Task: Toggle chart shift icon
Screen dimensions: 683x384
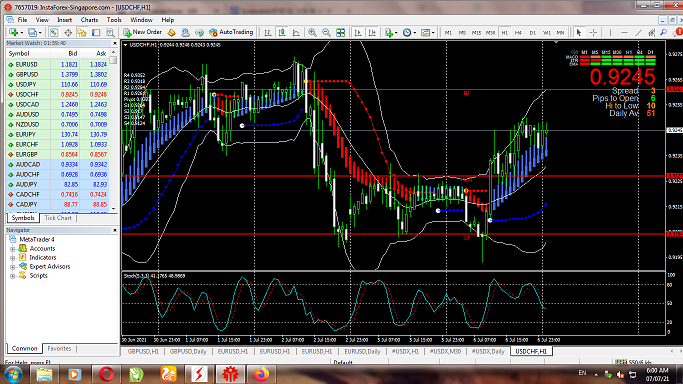Action: 372,32
